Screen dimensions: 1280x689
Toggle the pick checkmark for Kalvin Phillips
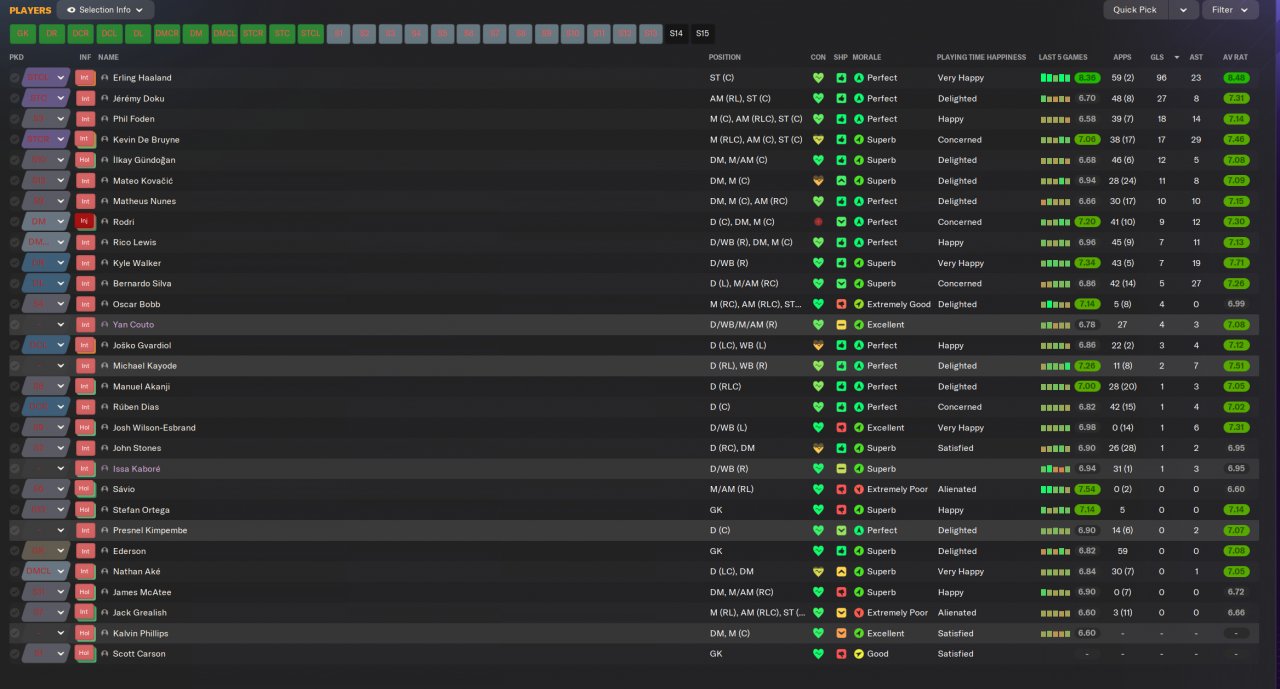coord(14,633)
